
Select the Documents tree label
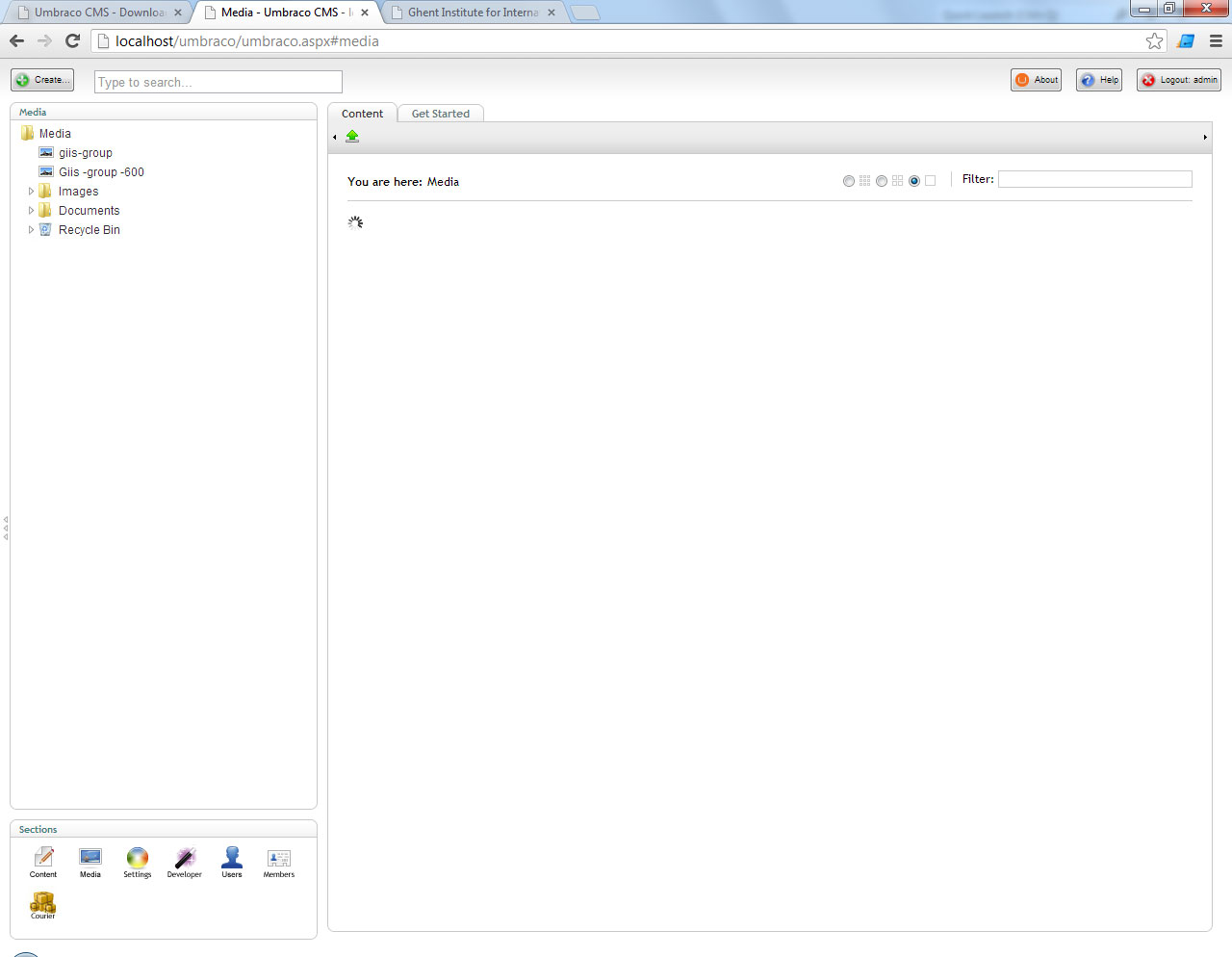pyautogui.click(x=90, y=210)
